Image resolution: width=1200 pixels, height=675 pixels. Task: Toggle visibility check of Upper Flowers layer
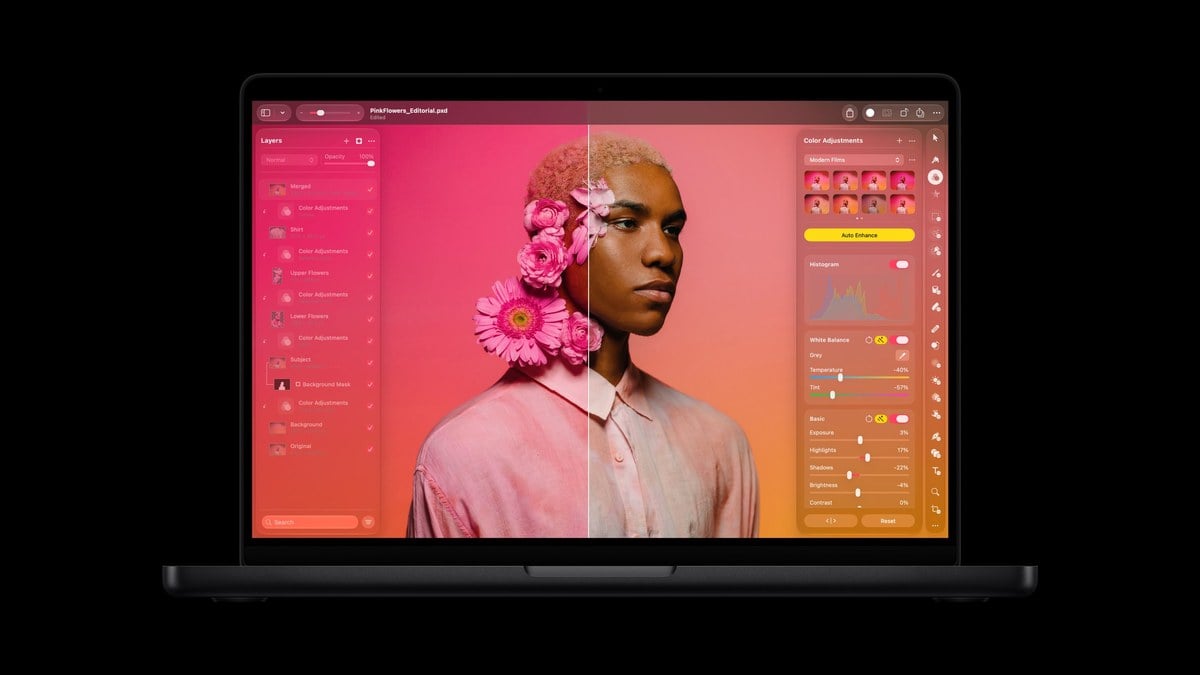(x=370, y=276)
